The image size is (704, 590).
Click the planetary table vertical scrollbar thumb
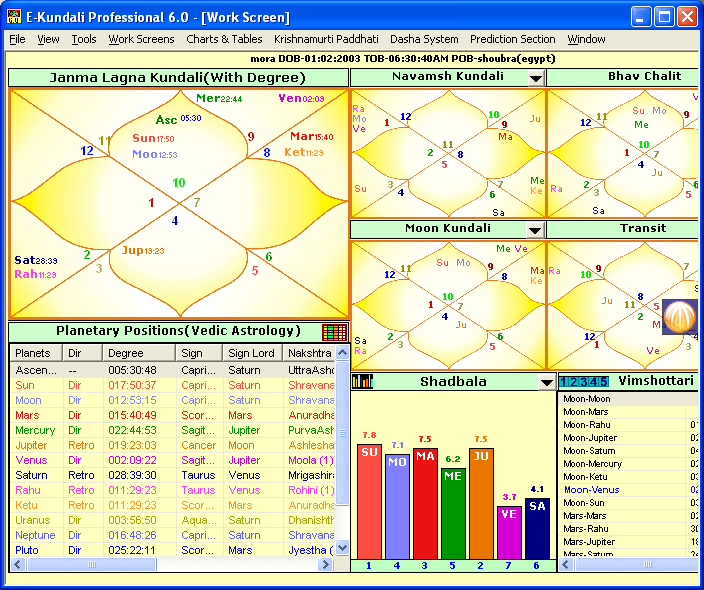342,433
